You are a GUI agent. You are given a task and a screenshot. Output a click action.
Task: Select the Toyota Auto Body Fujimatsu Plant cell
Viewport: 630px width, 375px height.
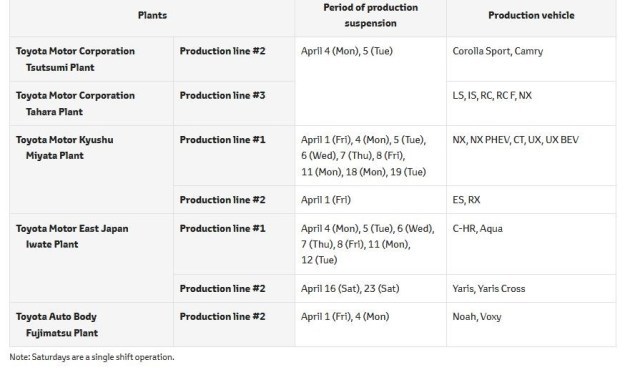[x=92, y=325]
